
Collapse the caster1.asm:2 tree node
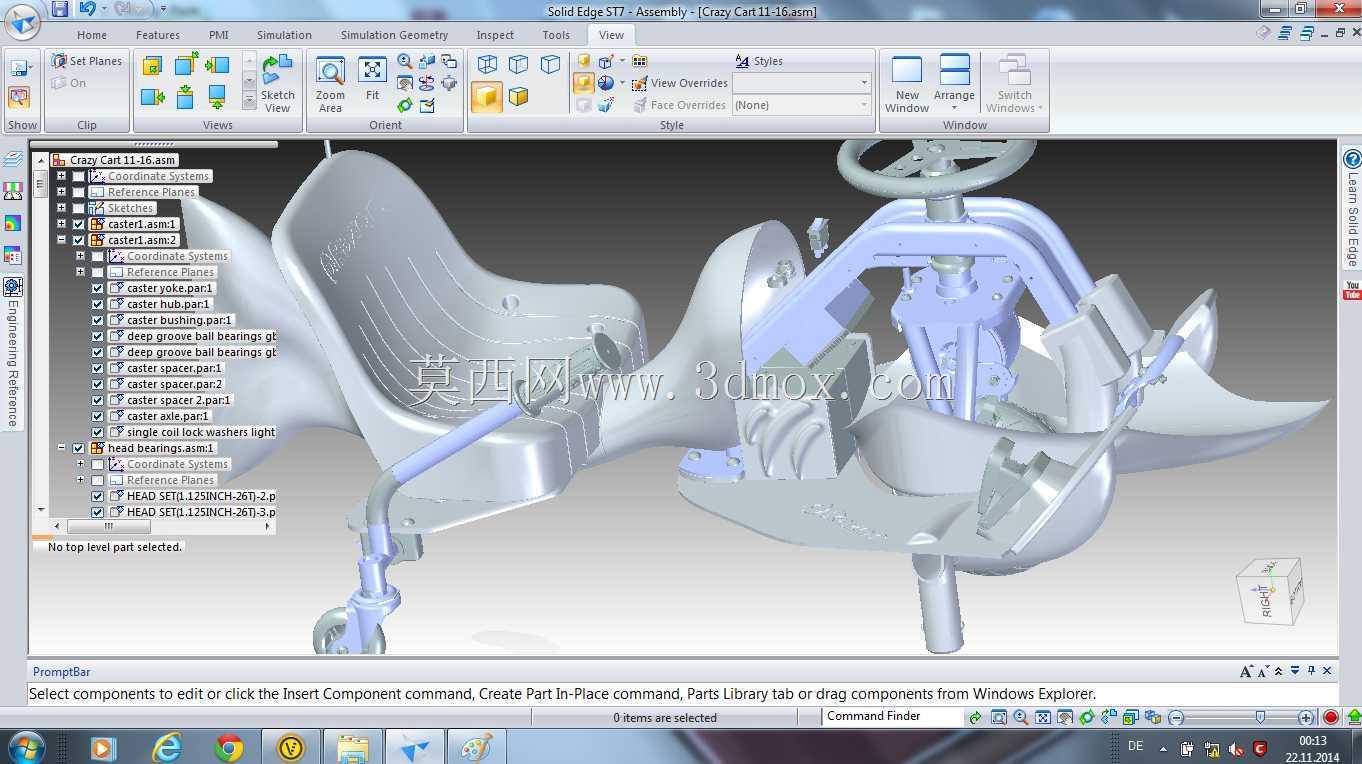(x=62, y=240)
